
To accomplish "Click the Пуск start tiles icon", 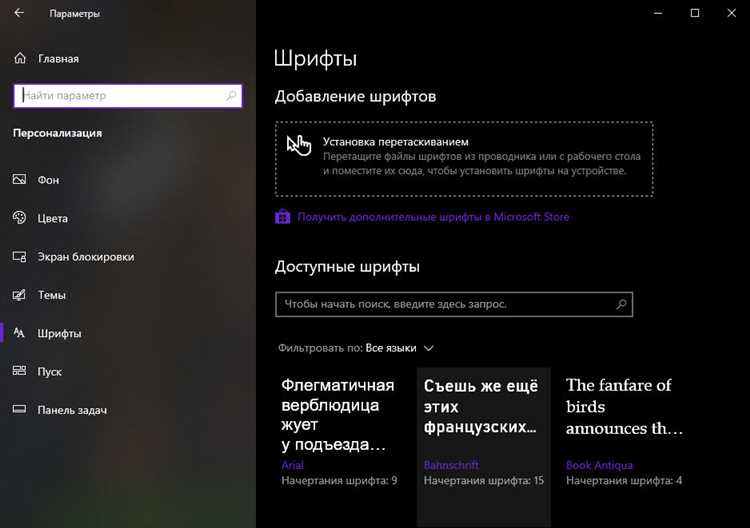I will tap(19, 371).
